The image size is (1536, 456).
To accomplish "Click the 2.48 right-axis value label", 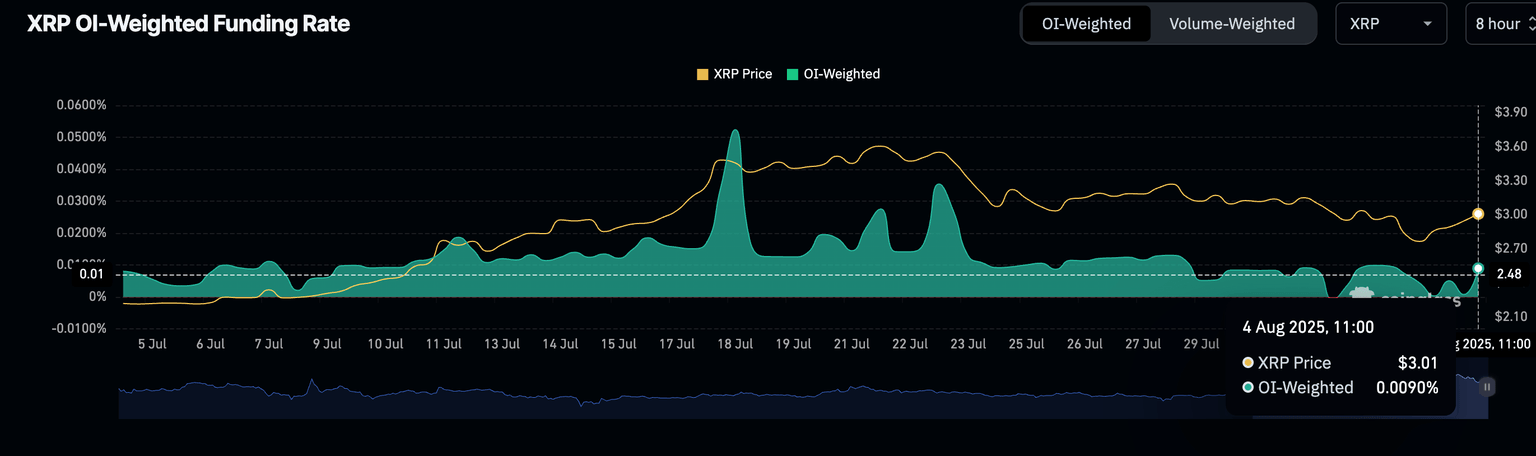I will pos(1508,274).
